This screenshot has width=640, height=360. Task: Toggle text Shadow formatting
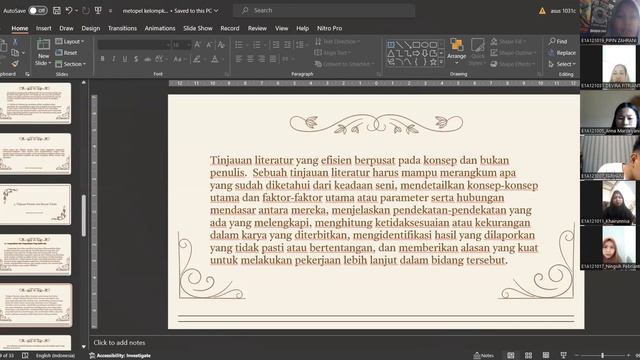pyautogui.click(x=136, y=59)
